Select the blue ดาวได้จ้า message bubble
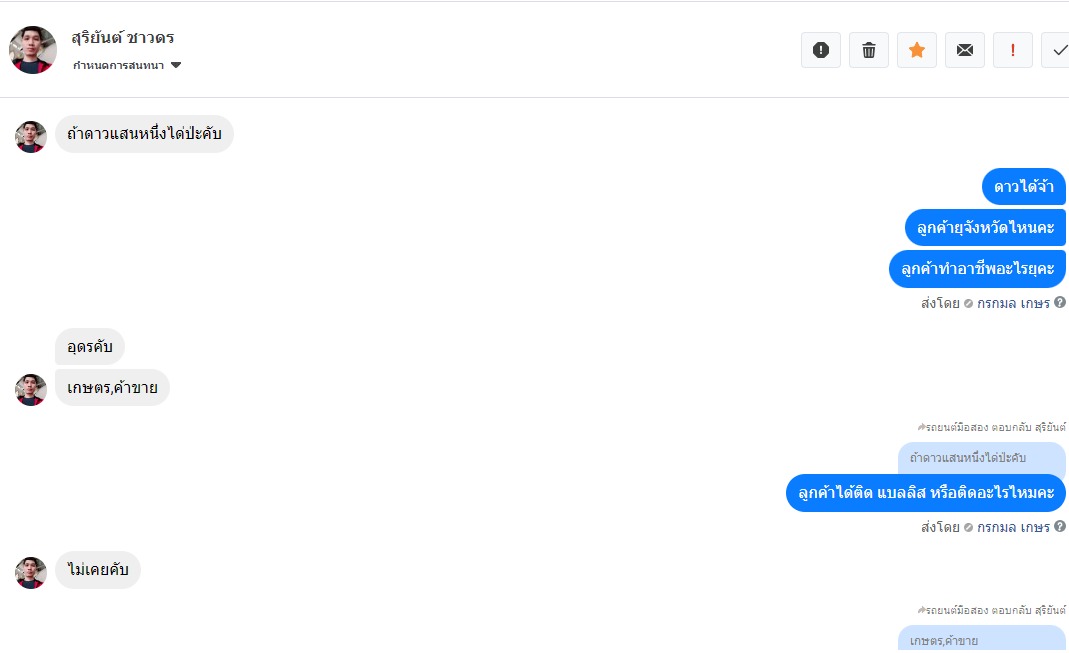The height and width of the screenshot is (653, 1069). [x=1024, y=187]
